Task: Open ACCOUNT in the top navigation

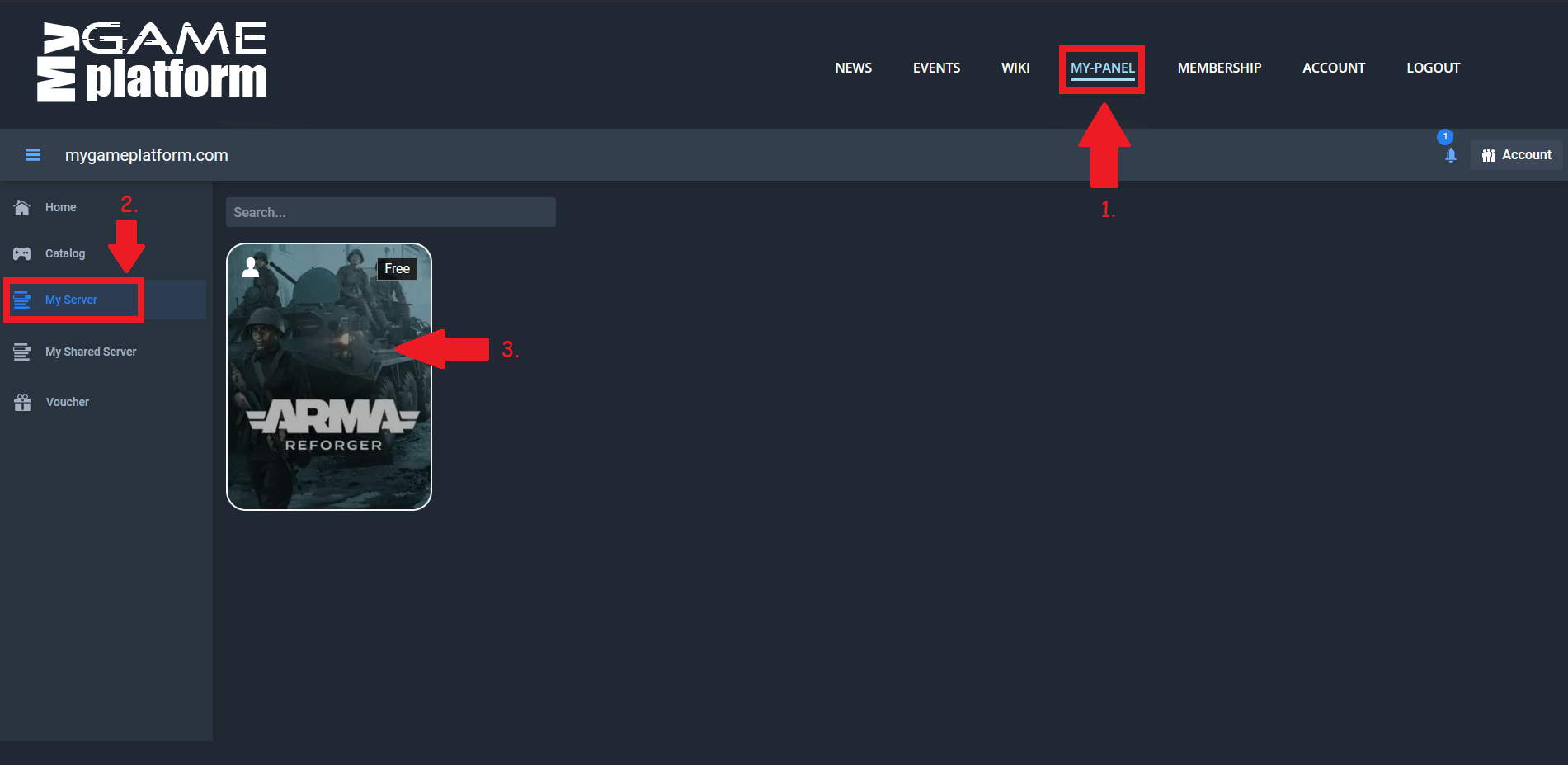Action: point(1334,68)
